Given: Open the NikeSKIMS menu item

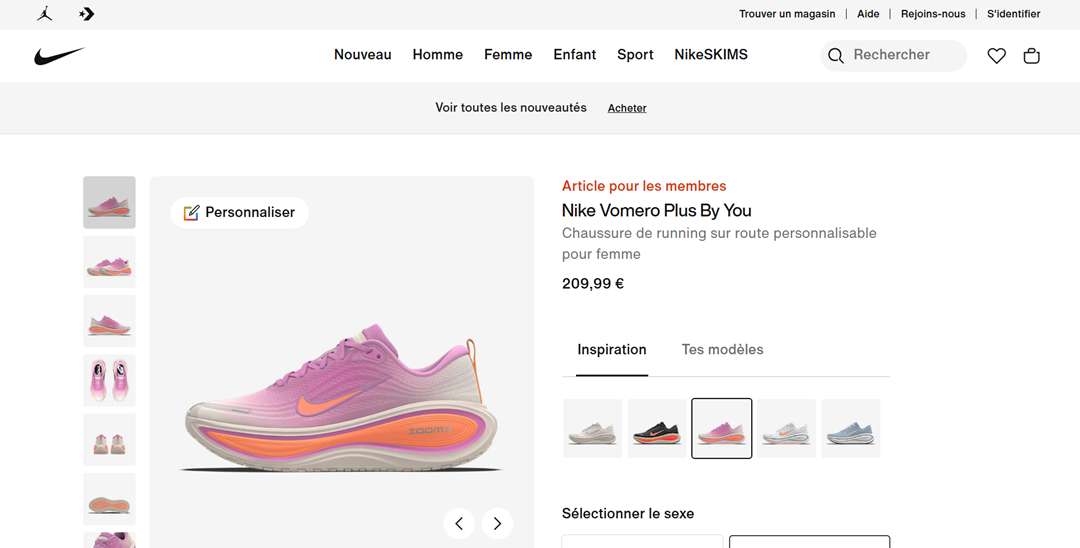Looking at the screenshot, I should pos(711,54).
